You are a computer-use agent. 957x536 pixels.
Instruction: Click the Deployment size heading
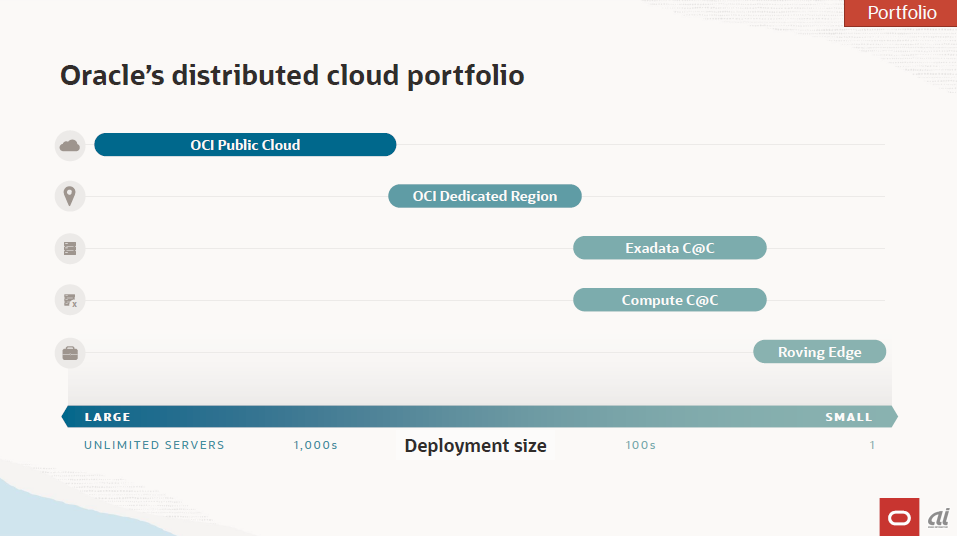pos(475,446)
